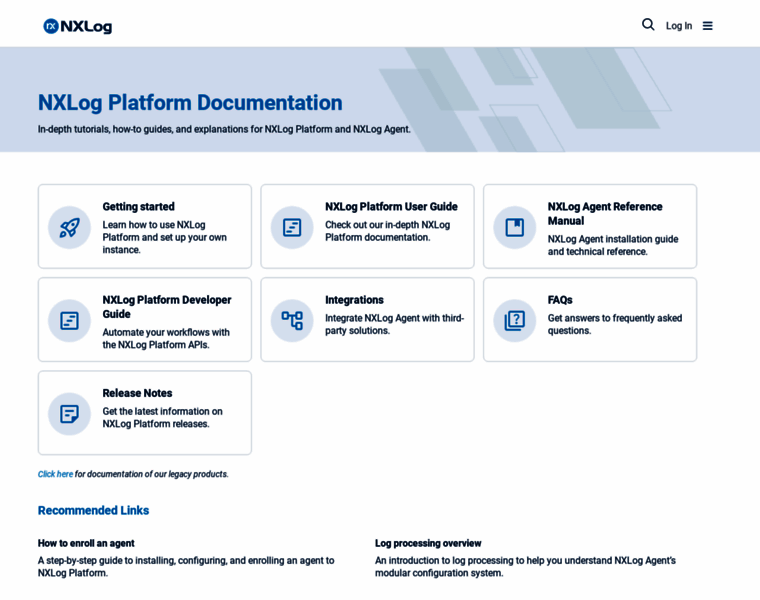Click 'Automate your workflows with the NXLog Platform APIs.'

tap(166, 338)
